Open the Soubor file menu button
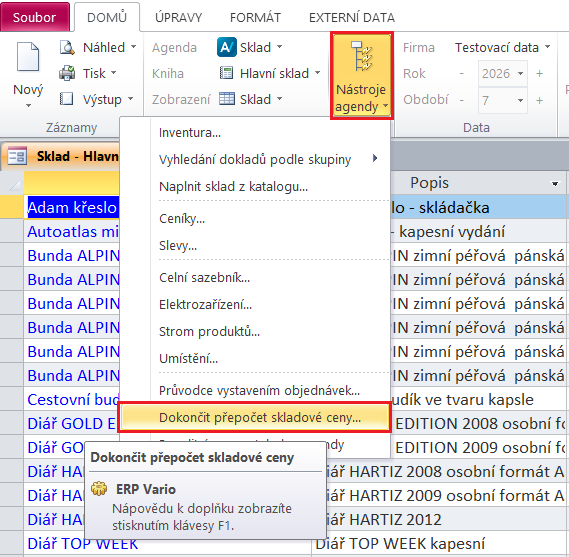 point(35,17)
